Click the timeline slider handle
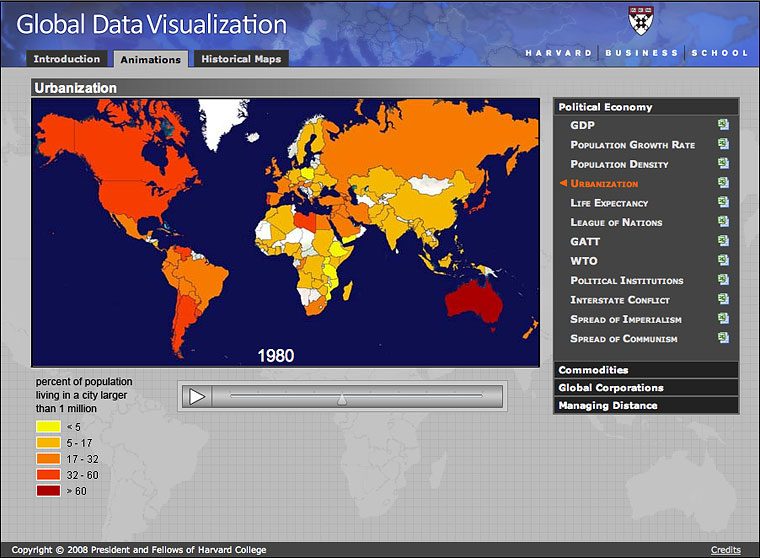 point(342,398)
